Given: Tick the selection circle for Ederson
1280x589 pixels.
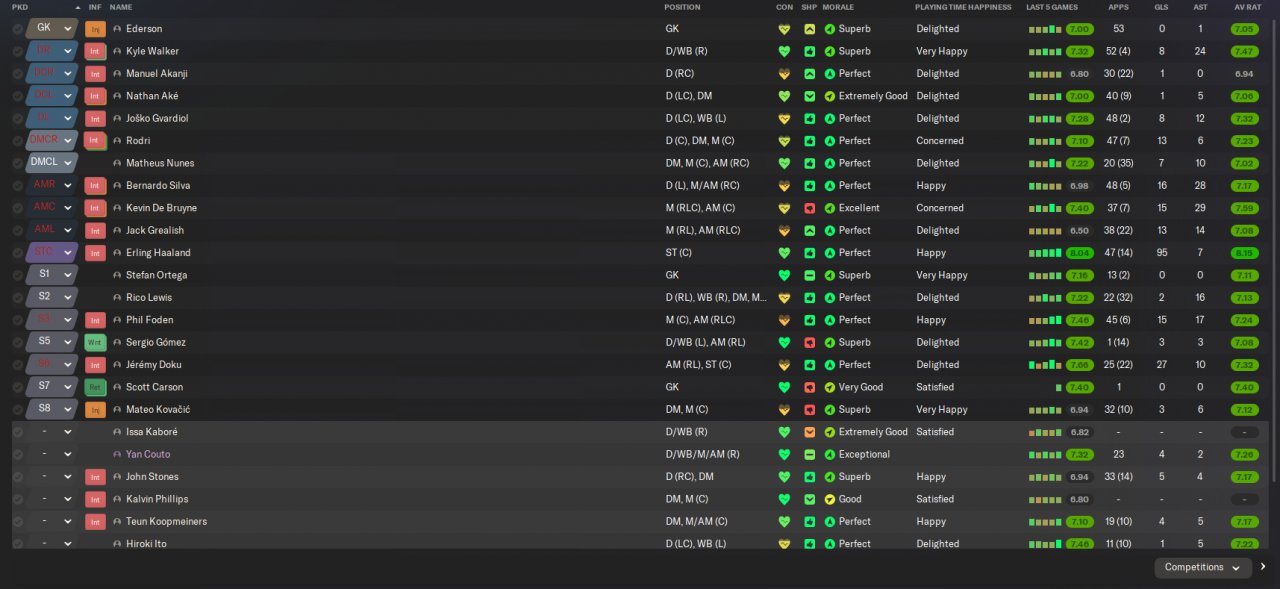Looking at the screenshot, I should pos(17,29).
